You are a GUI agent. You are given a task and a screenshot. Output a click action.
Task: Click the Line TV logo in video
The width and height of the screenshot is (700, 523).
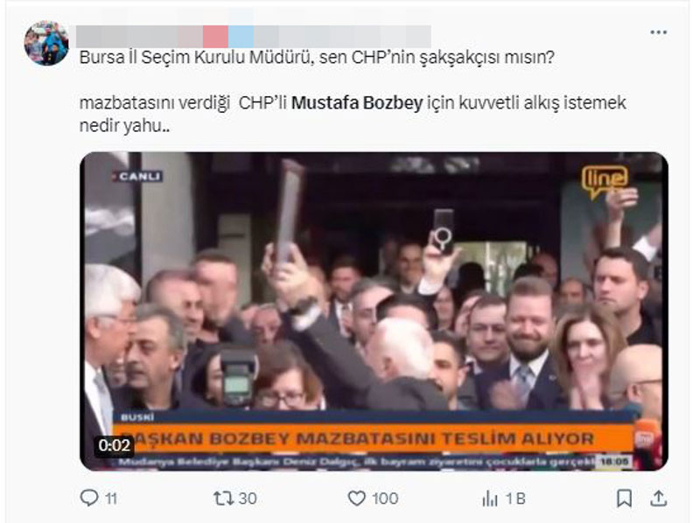604,181
